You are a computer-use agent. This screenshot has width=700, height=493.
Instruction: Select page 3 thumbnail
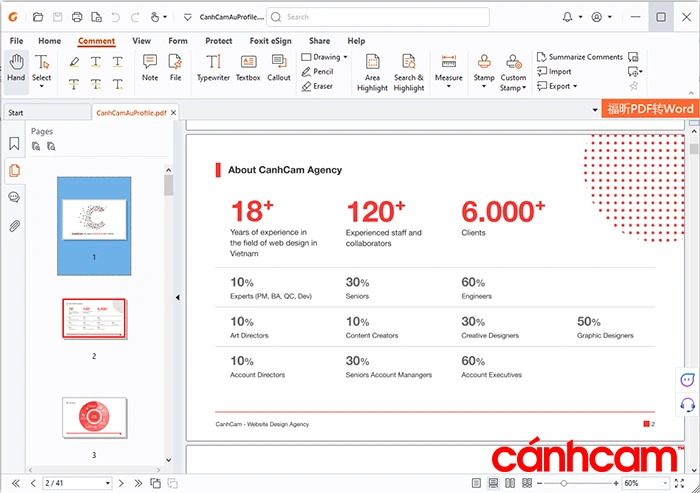pyautogui.click(x=94, y=418)
